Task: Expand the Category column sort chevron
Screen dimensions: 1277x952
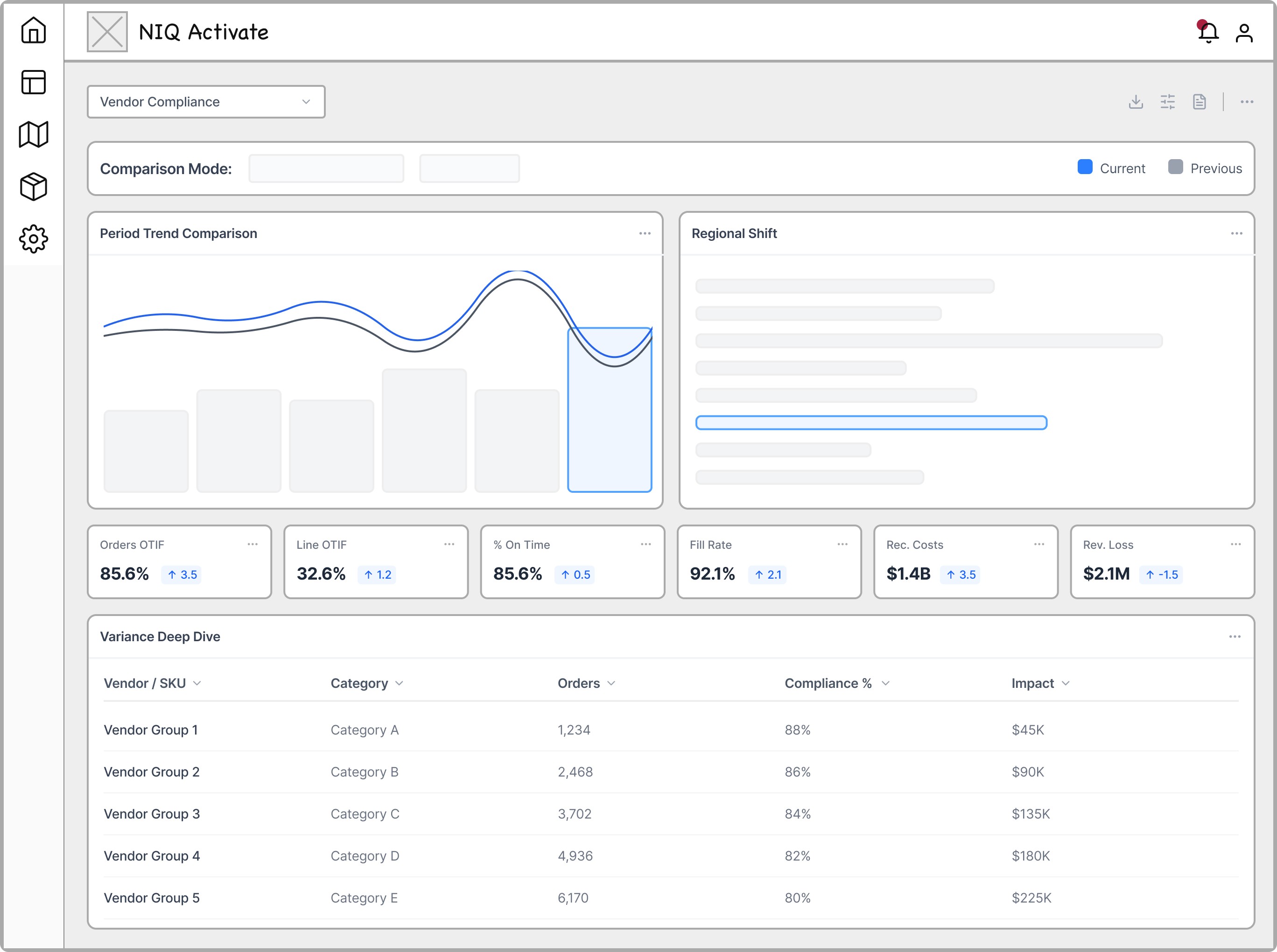Action: click(x=400, y=684)
